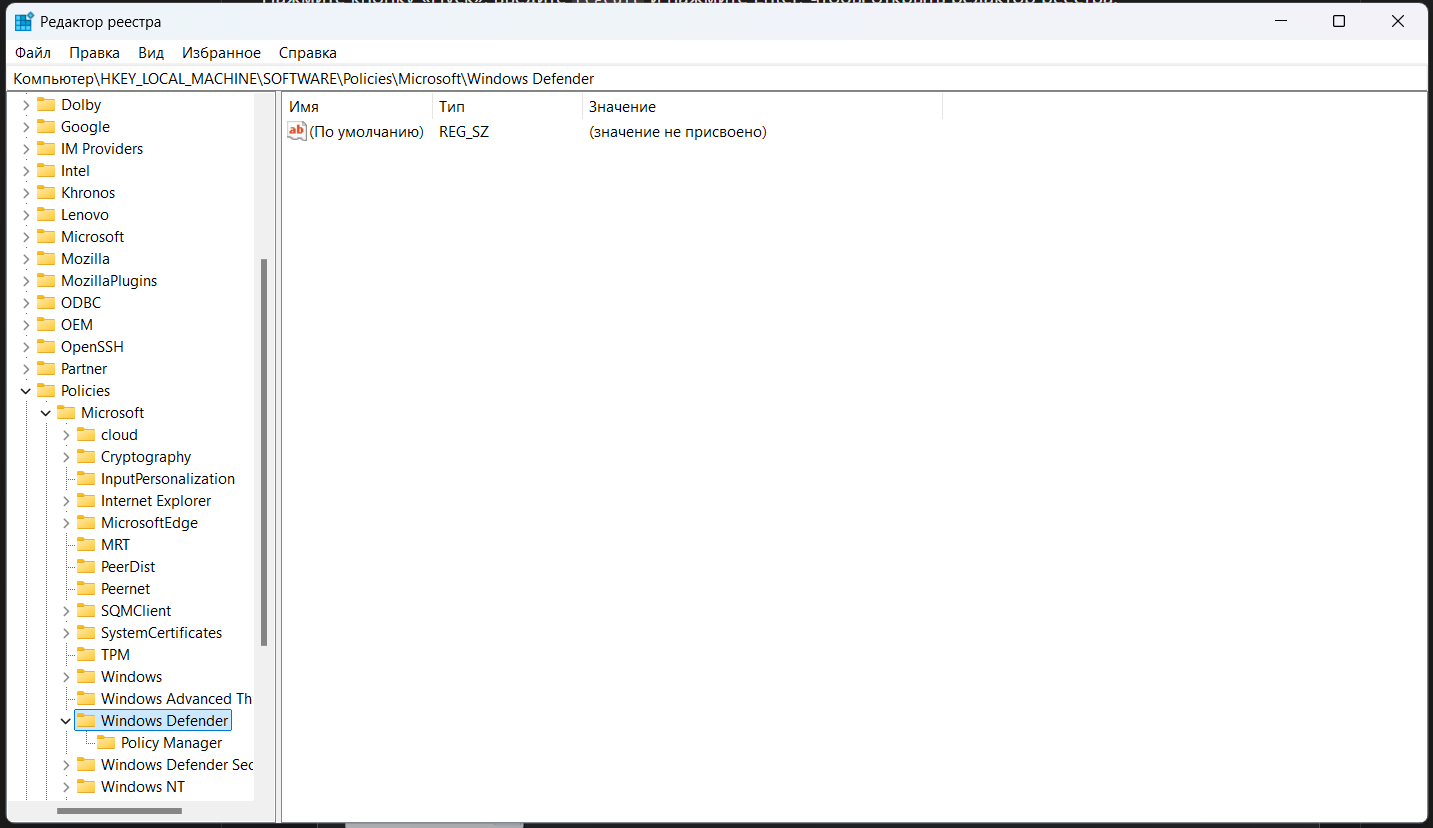Click the Policy Manager folder icon
The height and width of the screenshot is (828, 1433).
[x=106, y=743]
